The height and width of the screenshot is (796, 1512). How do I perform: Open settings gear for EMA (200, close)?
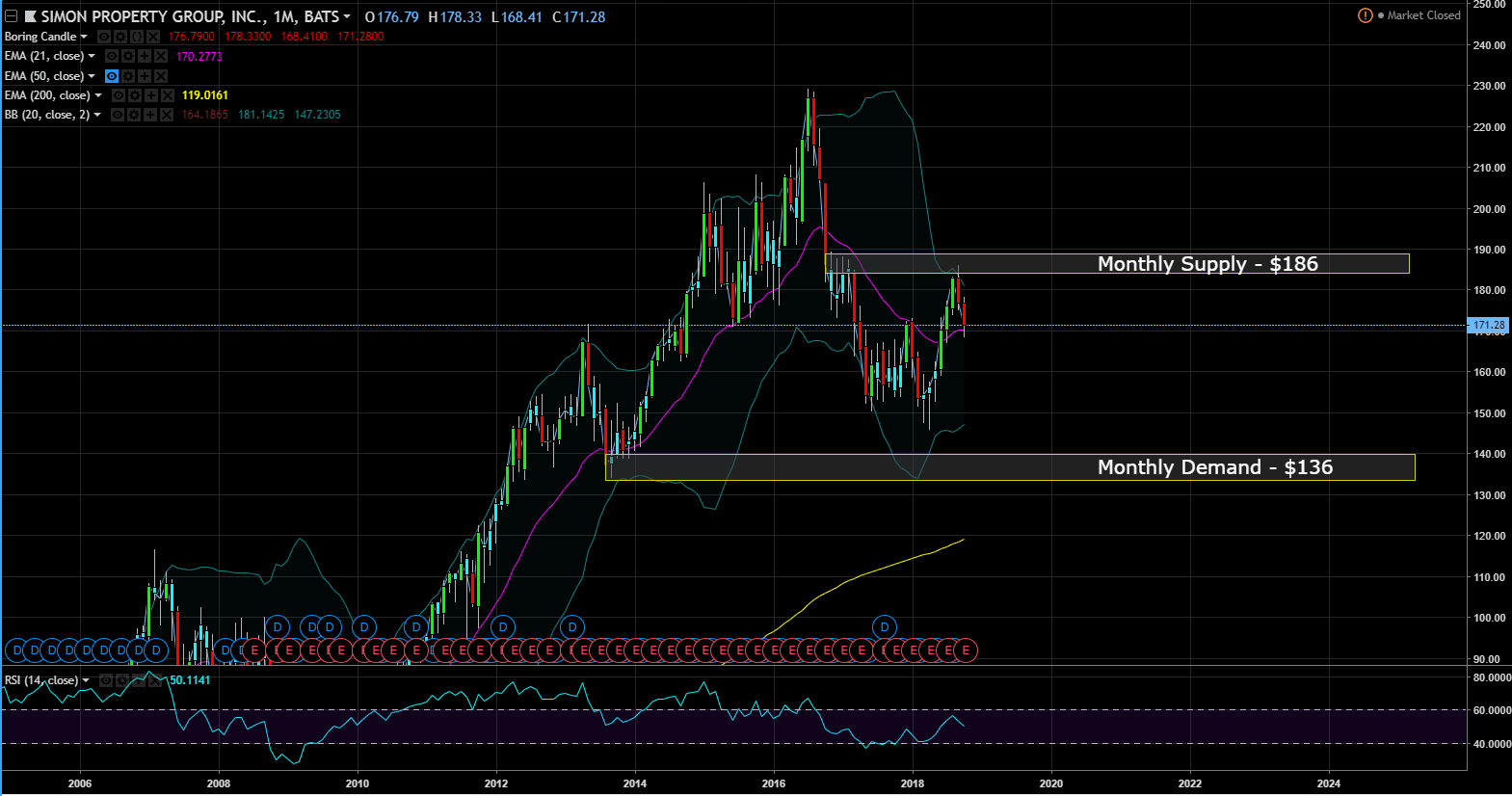pyautogui.click(x=135, y=95)
